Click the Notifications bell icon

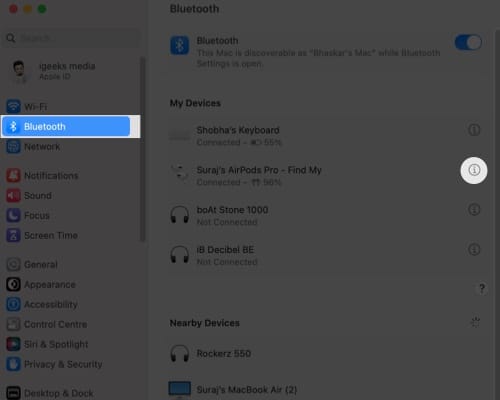tap(13, 176)
